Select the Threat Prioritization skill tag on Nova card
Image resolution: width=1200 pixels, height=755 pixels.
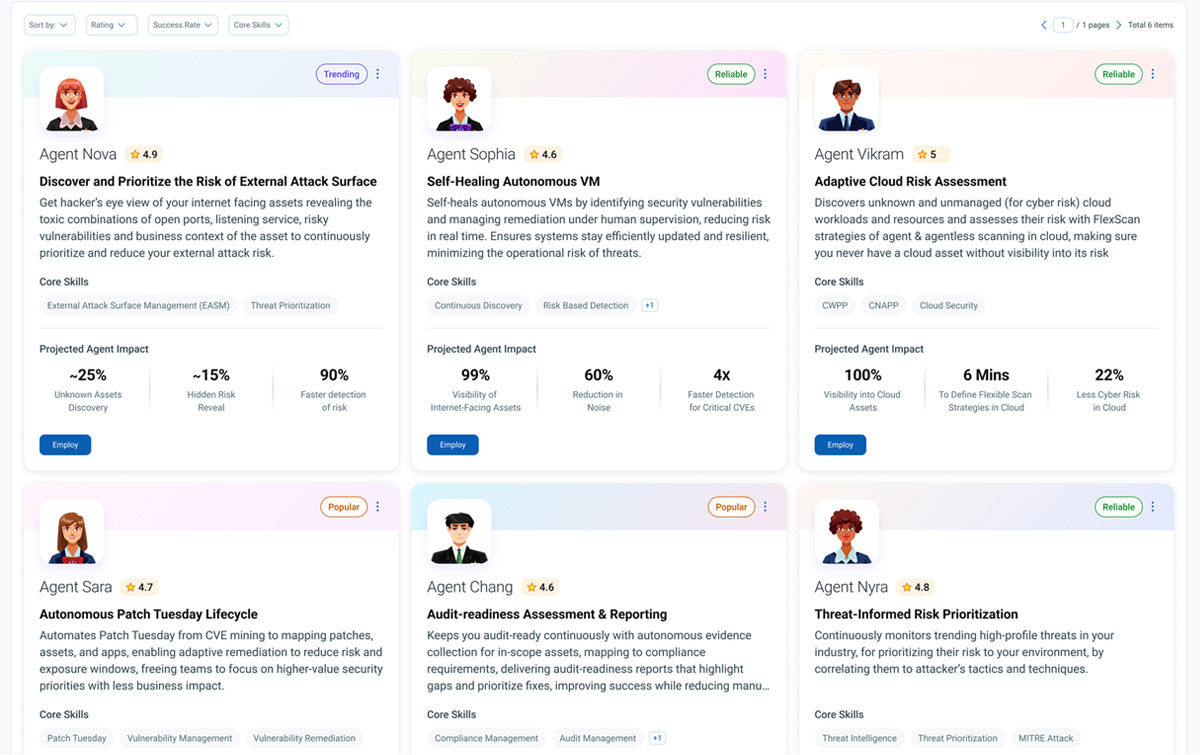click(x=290, y=306)
